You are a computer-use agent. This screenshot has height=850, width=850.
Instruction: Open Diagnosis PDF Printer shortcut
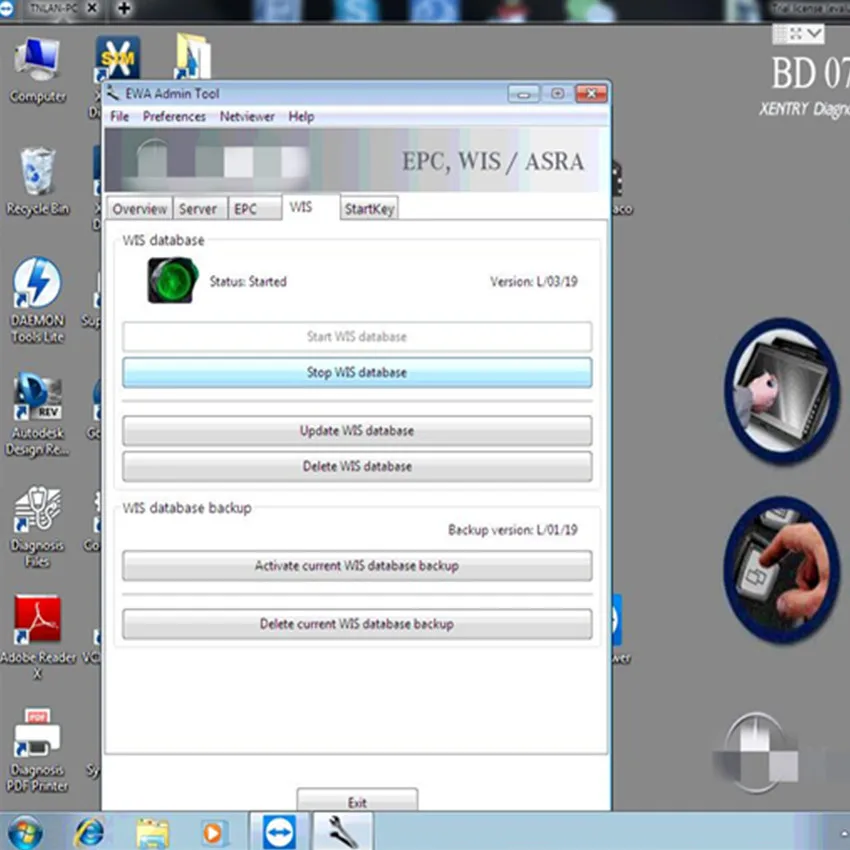click(x=37, y=750)
